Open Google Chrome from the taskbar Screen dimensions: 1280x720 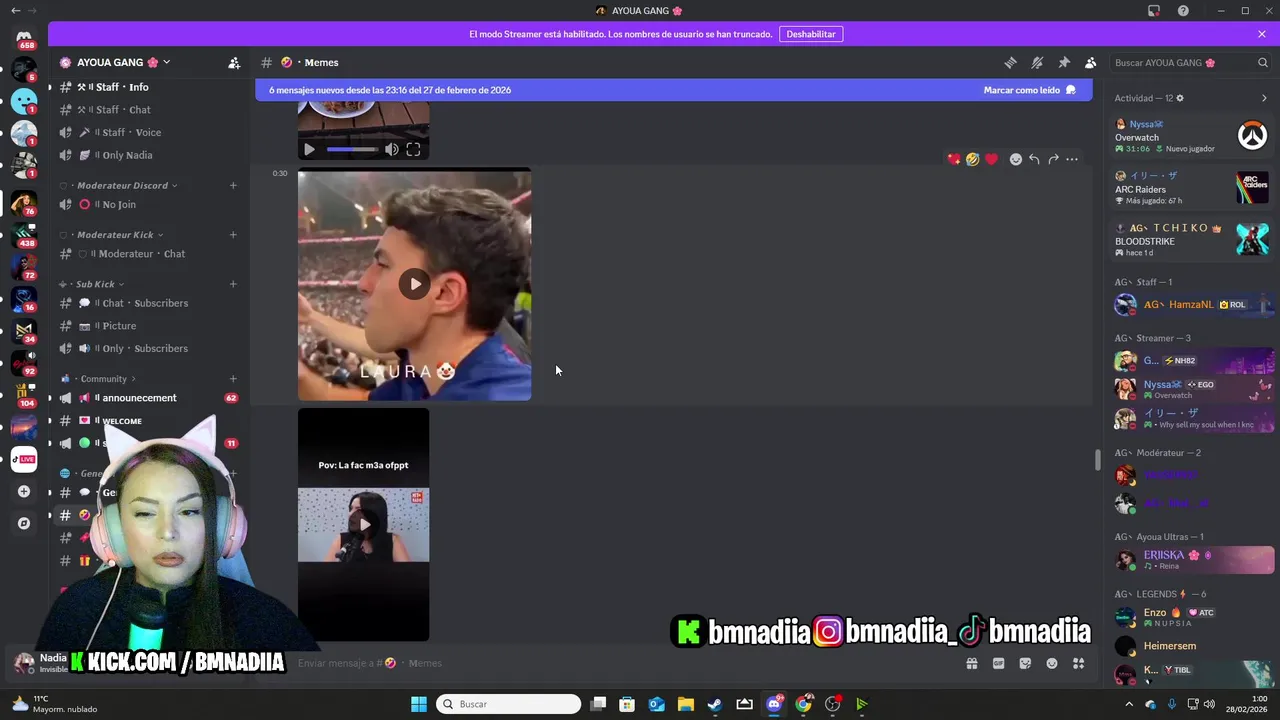click(x=803, y=704)
